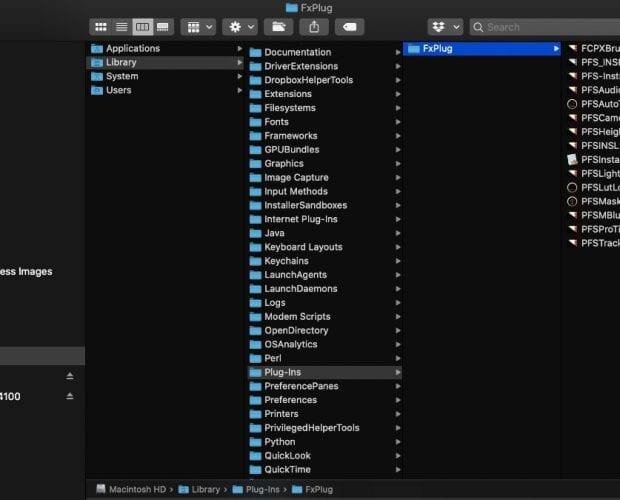Image resolution: width=620 pixels, height=500 pixels.
Task: Click Plug-Ins in the path bar
Action: tap(256, 489)
